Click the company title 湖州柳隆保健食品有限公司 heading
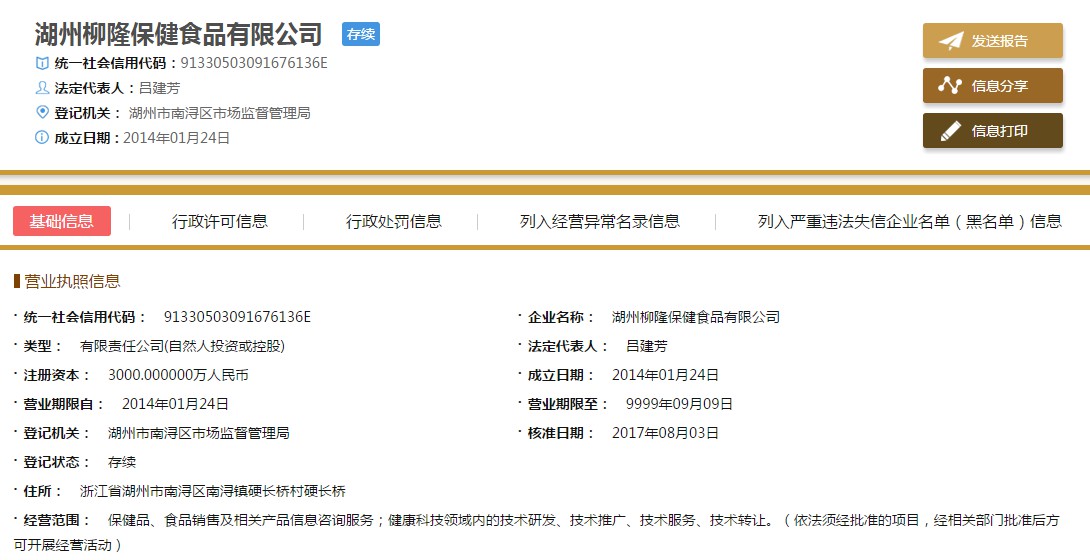 pyautogui.click(x=179, y=34)
